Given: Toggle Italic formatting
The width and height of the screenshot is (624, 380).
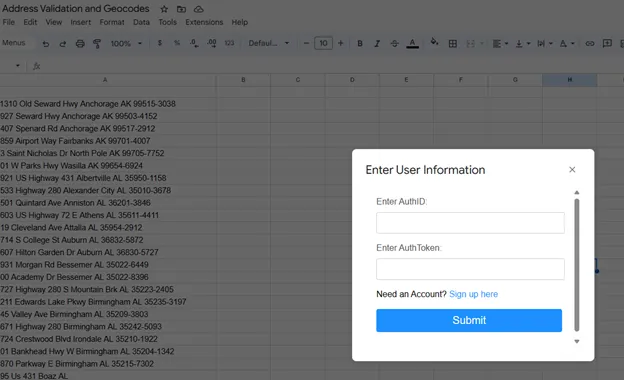Looking at the screenshot, I should tap(377, 43).
